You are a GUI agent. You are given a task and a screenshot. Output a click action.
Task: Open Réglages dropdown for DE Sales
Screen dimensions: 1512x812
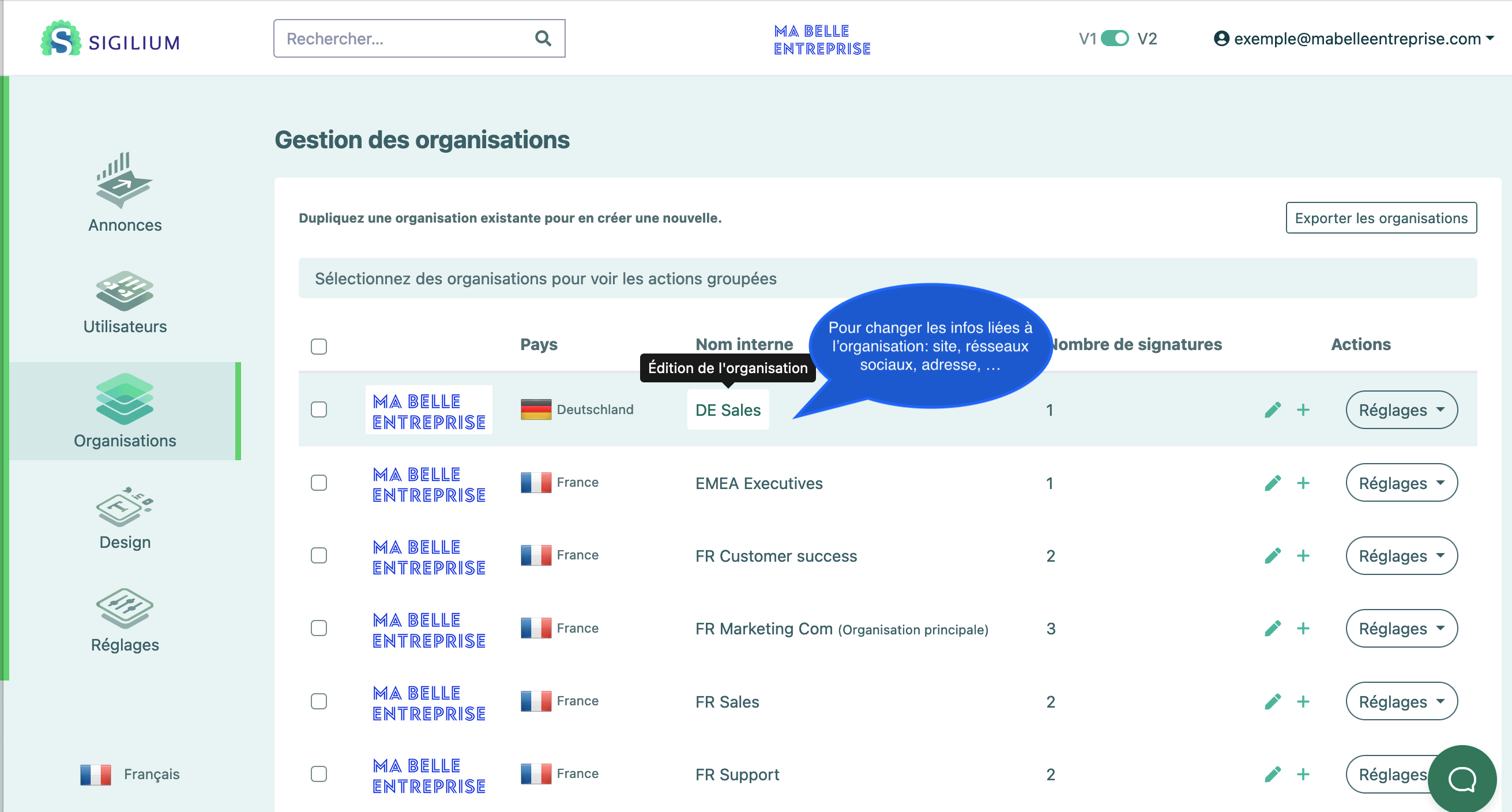click(1401, 410)
